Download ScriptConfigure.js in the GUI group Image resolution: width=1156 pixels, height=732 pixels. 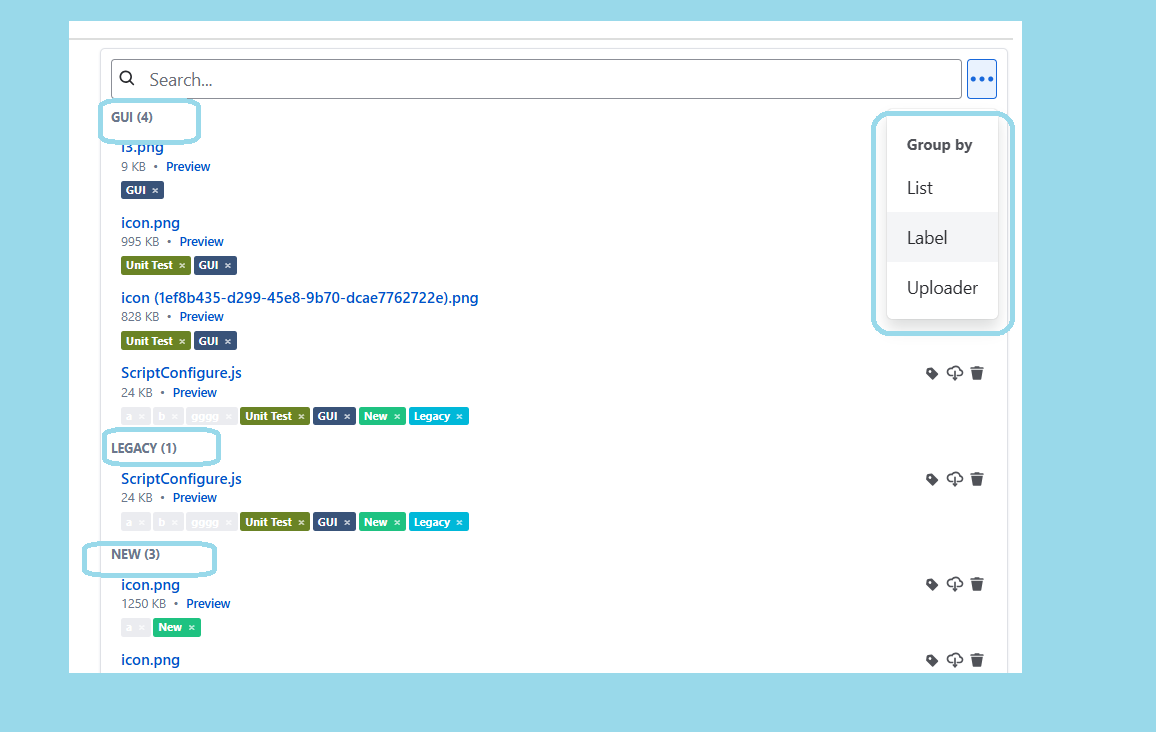tap(955, 373)
